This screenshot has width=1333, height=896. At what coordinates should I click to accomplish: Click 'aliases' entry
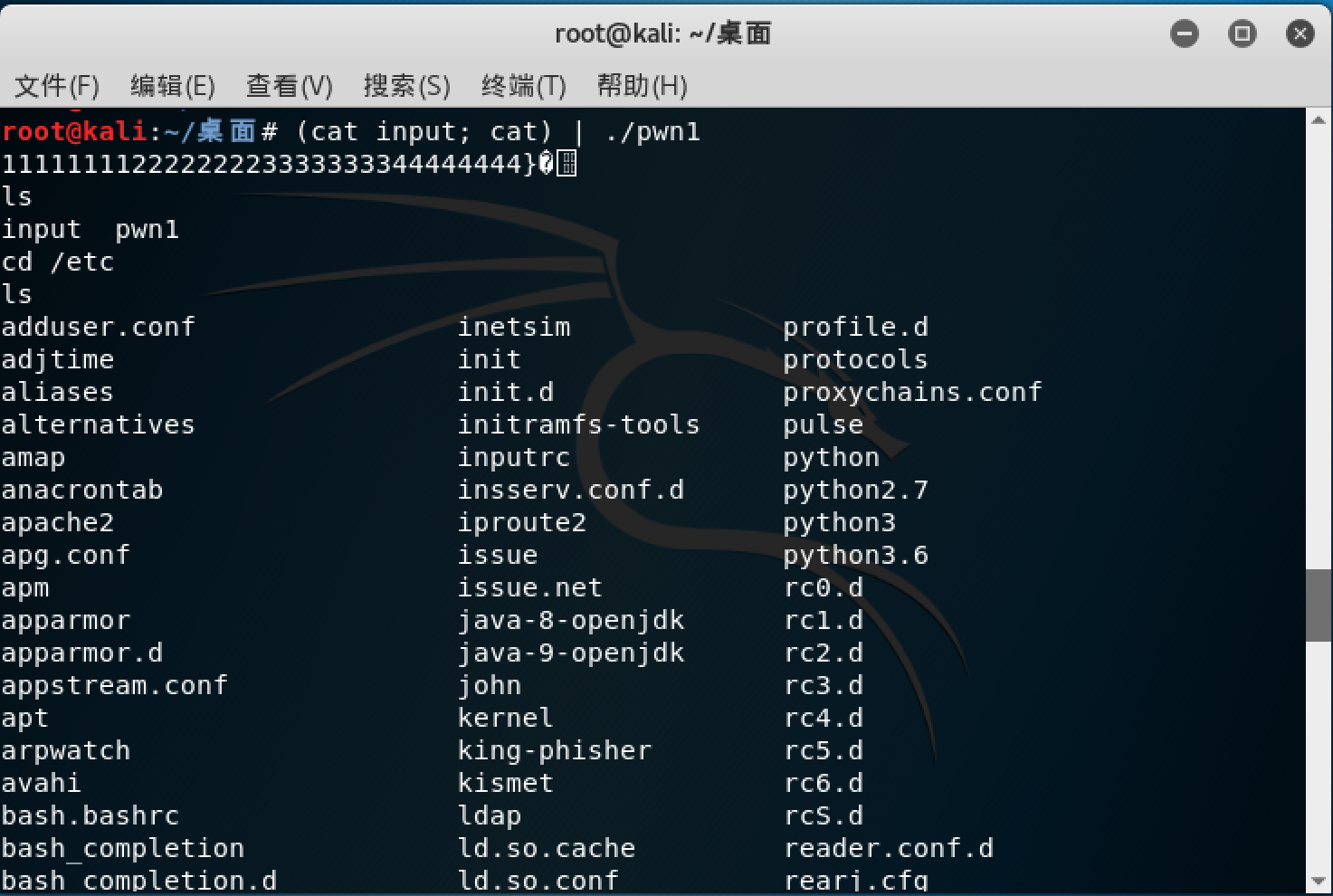pos(58,392)
